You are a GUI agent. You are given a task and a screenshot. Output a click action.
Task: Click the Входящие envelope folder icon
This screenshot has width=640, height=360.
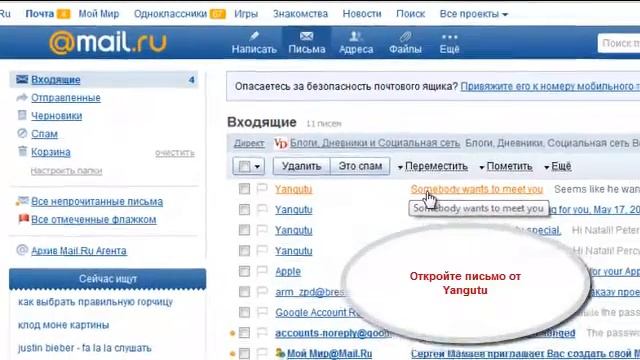[22, 79]
